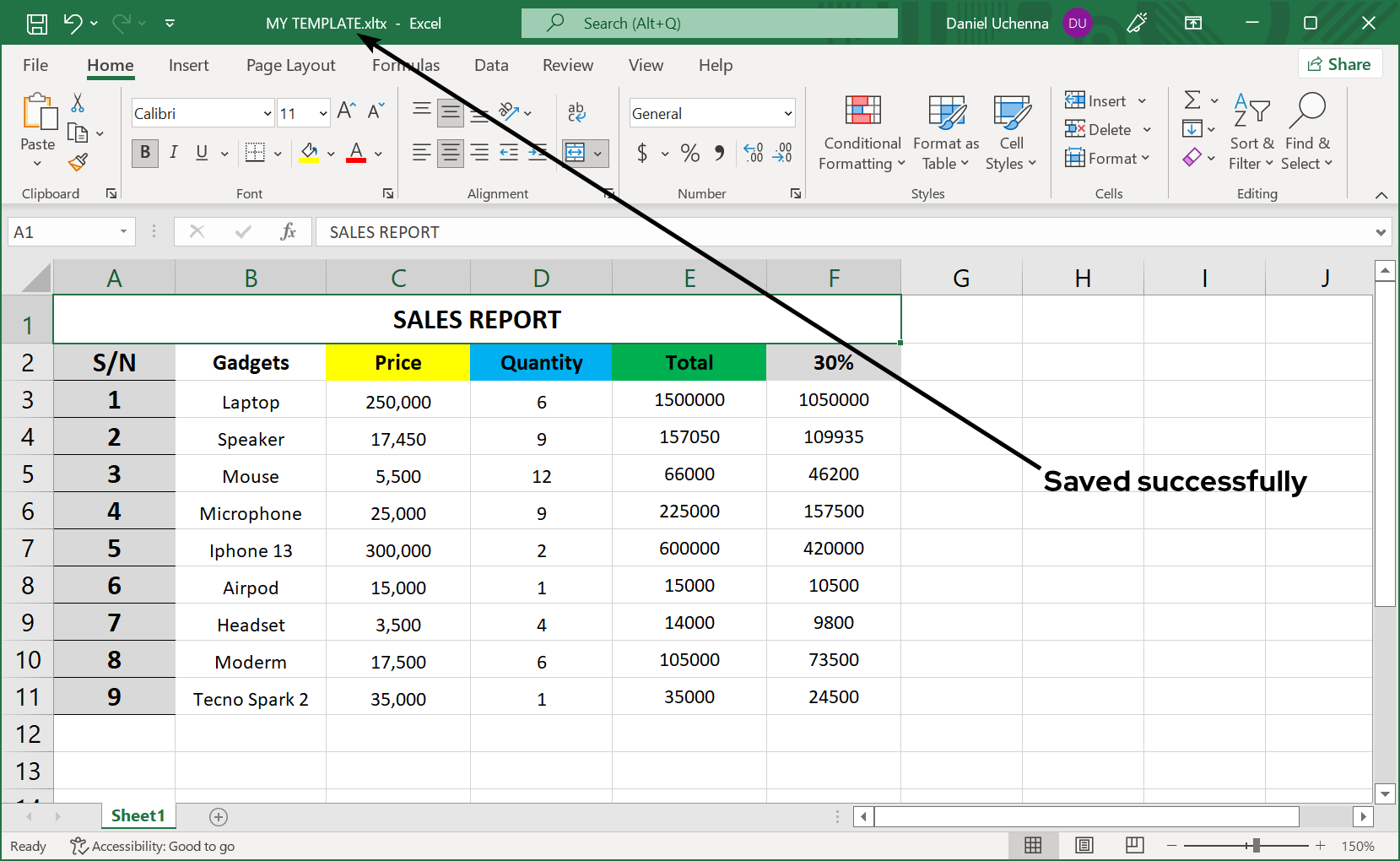1400x861 pixels.
Task: Toggle Italic formatting
Action: (173, 153)
